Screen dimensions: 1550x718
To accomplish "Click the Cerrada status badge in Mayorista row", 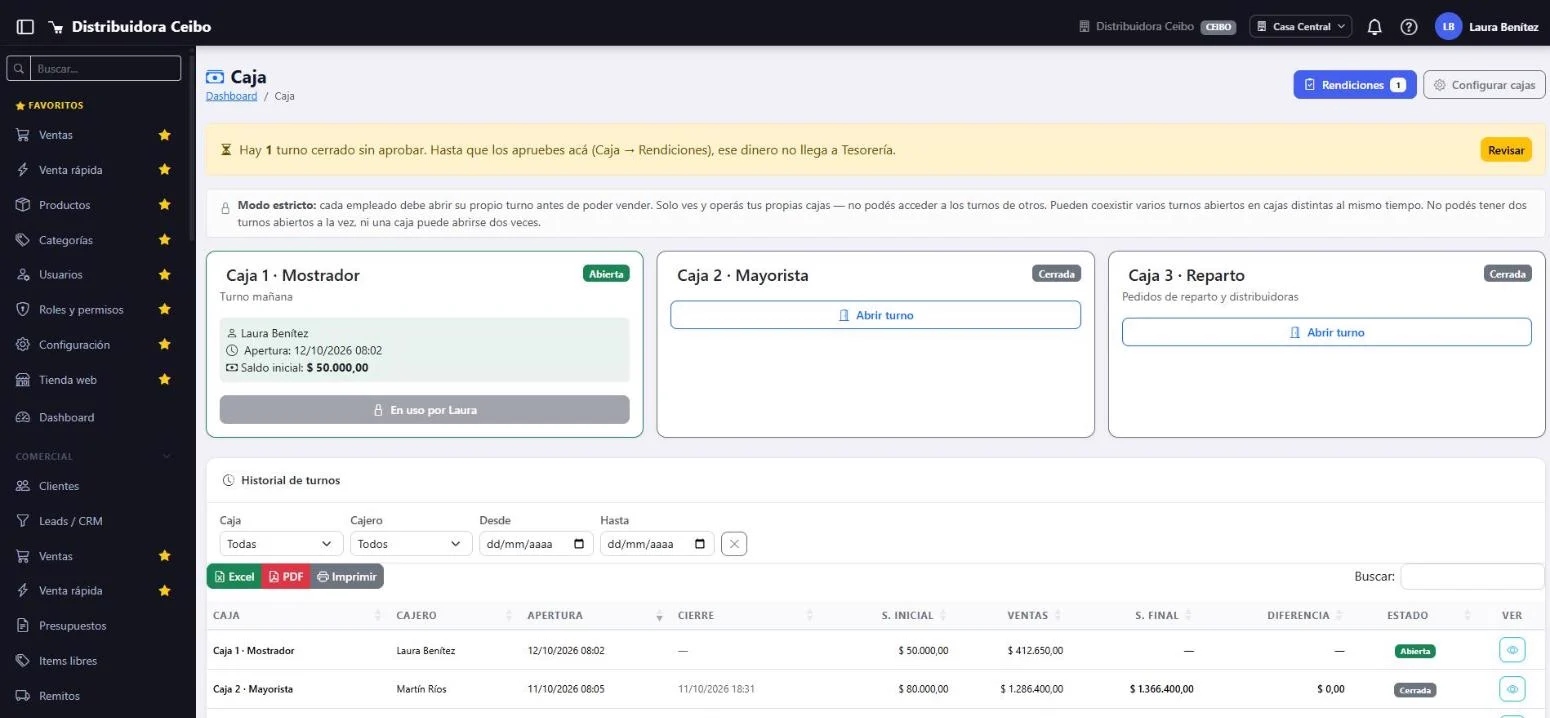I will coord(1415,690).
